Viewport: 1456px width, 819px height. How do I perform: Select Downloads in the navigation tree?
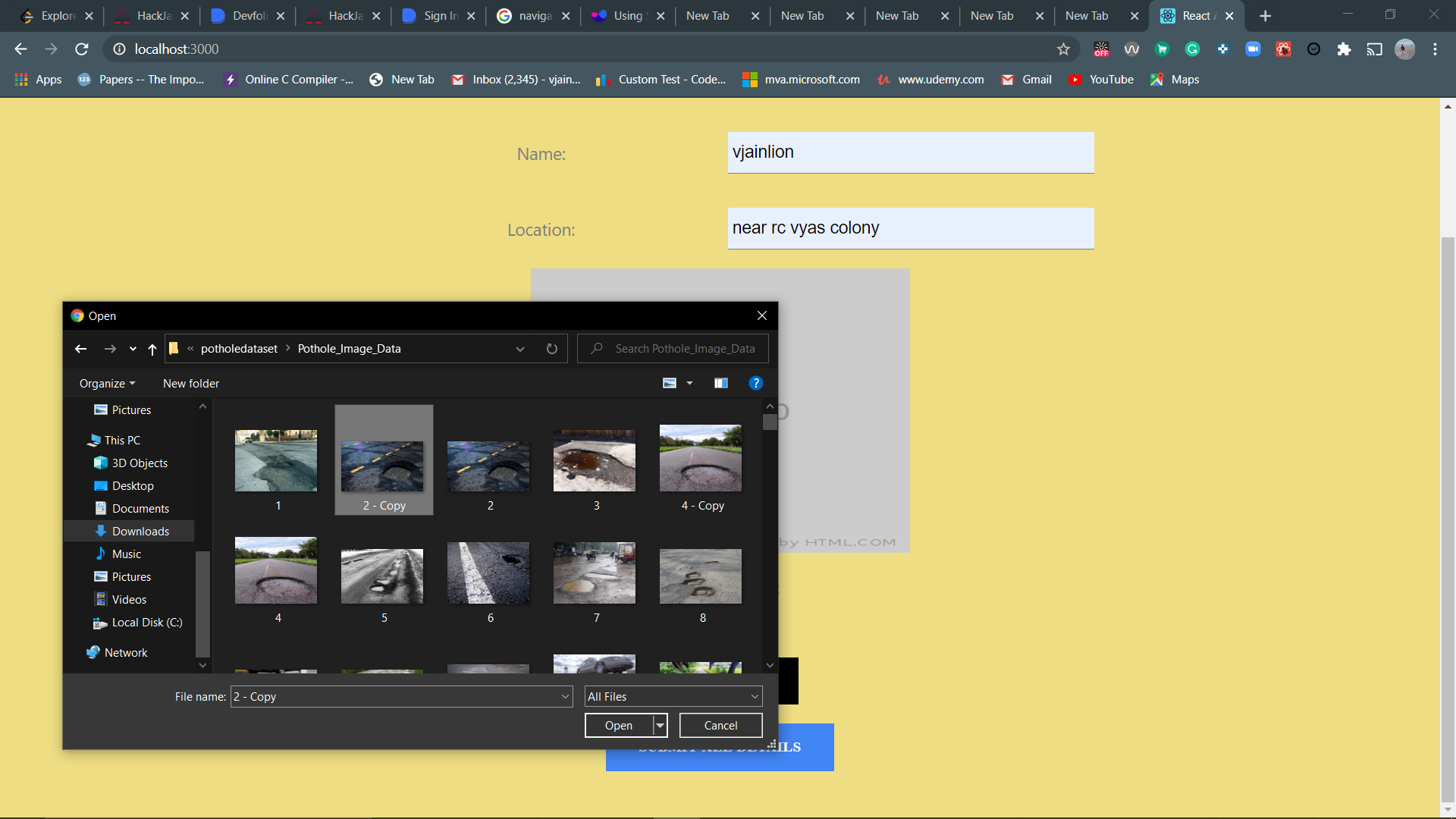140,532
